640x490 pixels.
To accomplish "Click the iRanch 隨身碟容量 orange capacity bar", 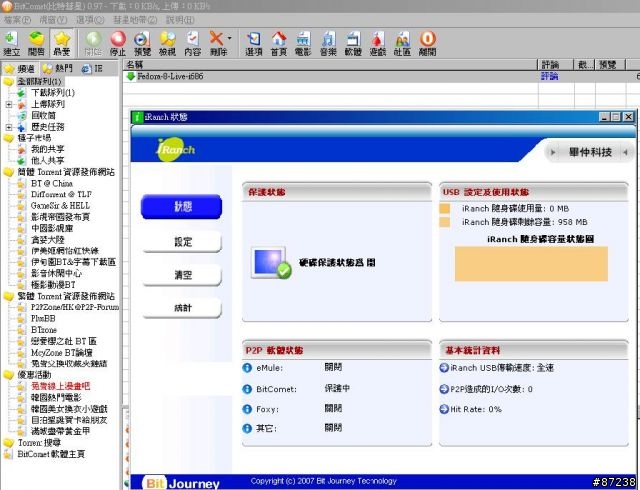I will [531, 264].
